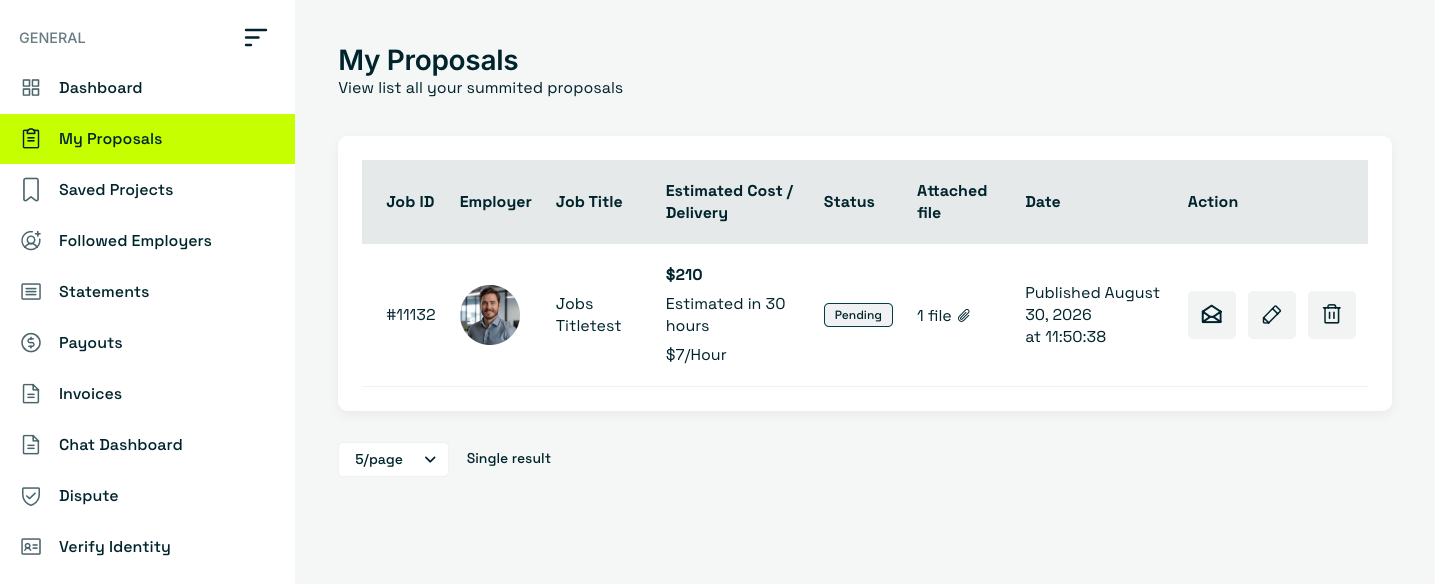Select Verify Identity in the sidebar
Screen dimensions: 1435x584
[x=147, y=547]
